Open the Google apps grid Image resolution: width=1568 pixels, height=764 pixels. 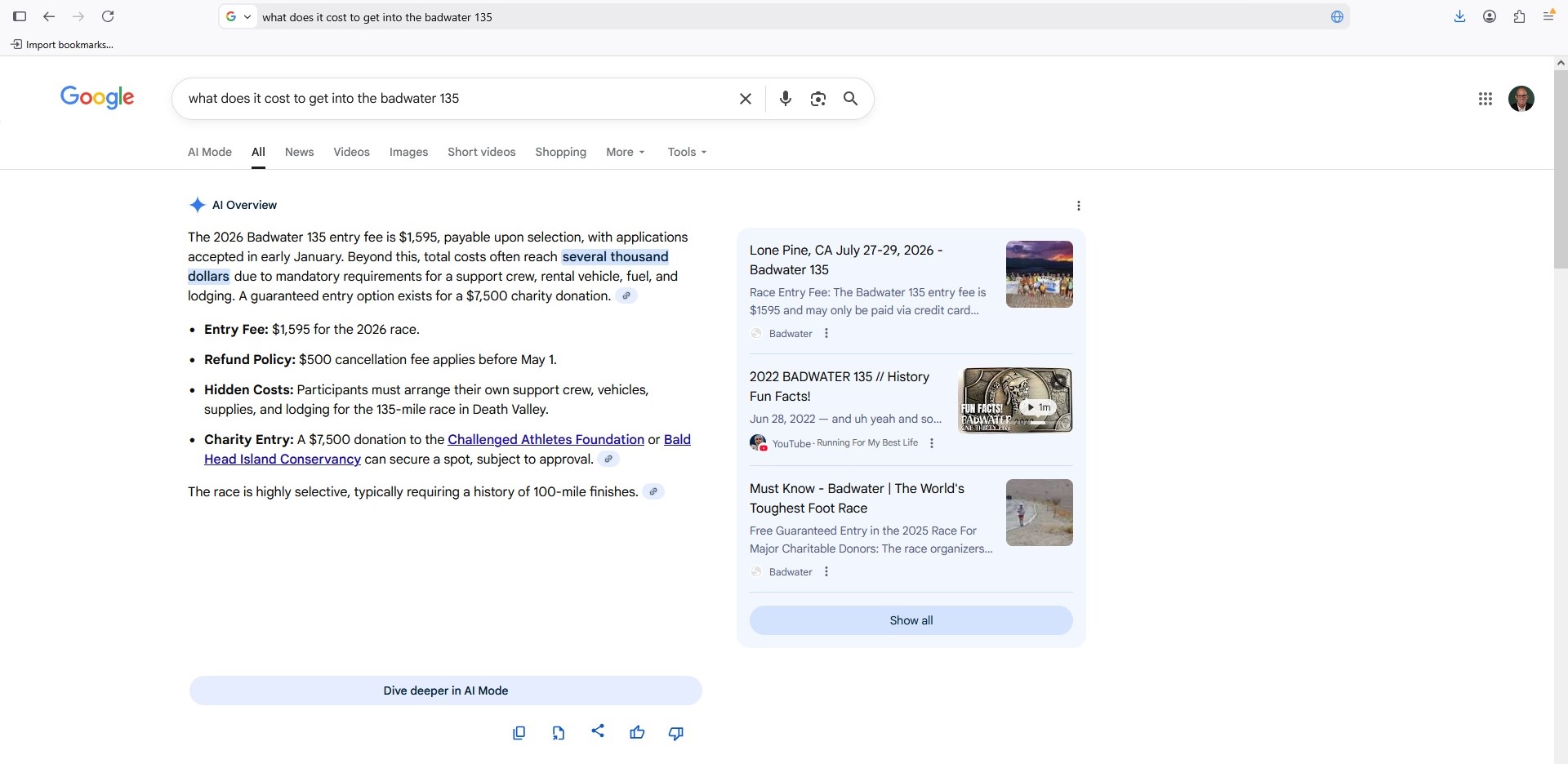coord(1485,99)
